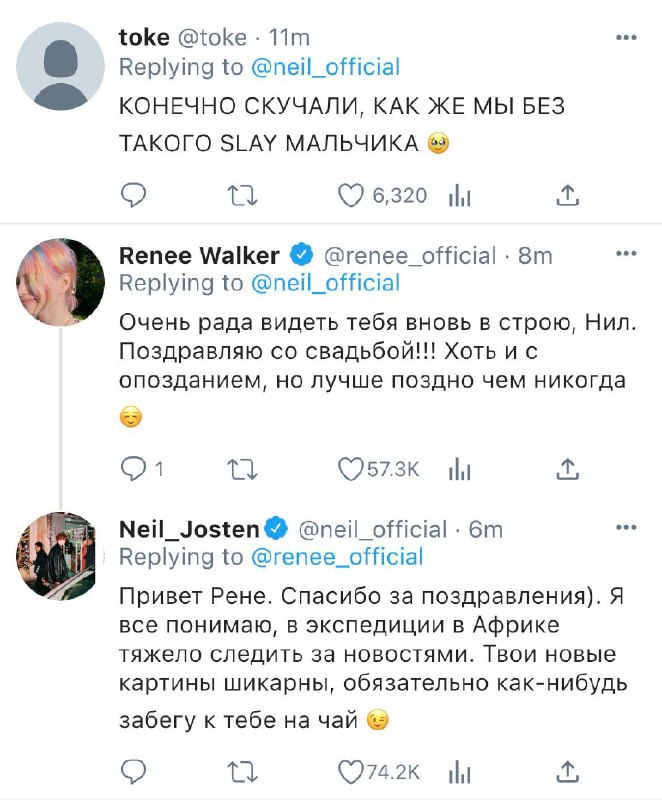The image size is (662, 800).
Task: Retweet Neil_Josten's reply
Action: [x=242, y=772]
